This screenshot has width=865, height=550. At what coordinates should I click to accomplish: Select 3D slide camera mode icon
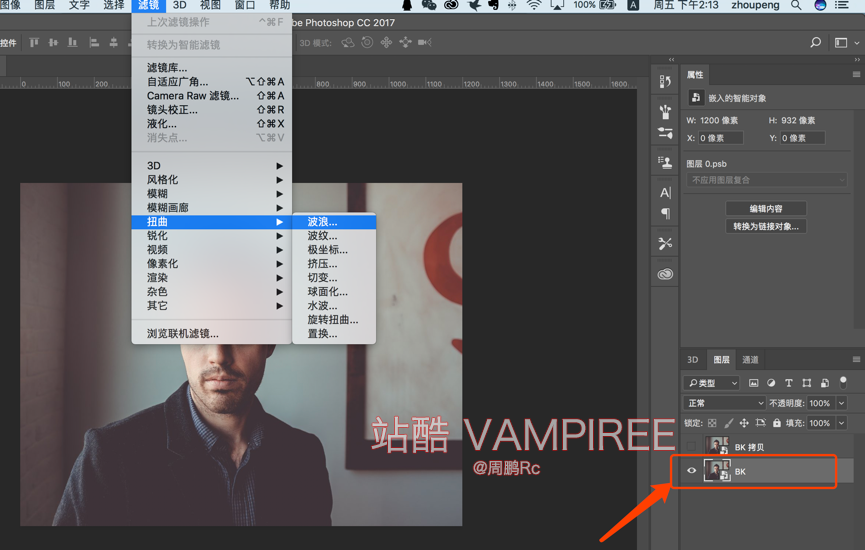click(x=405, y=42)
